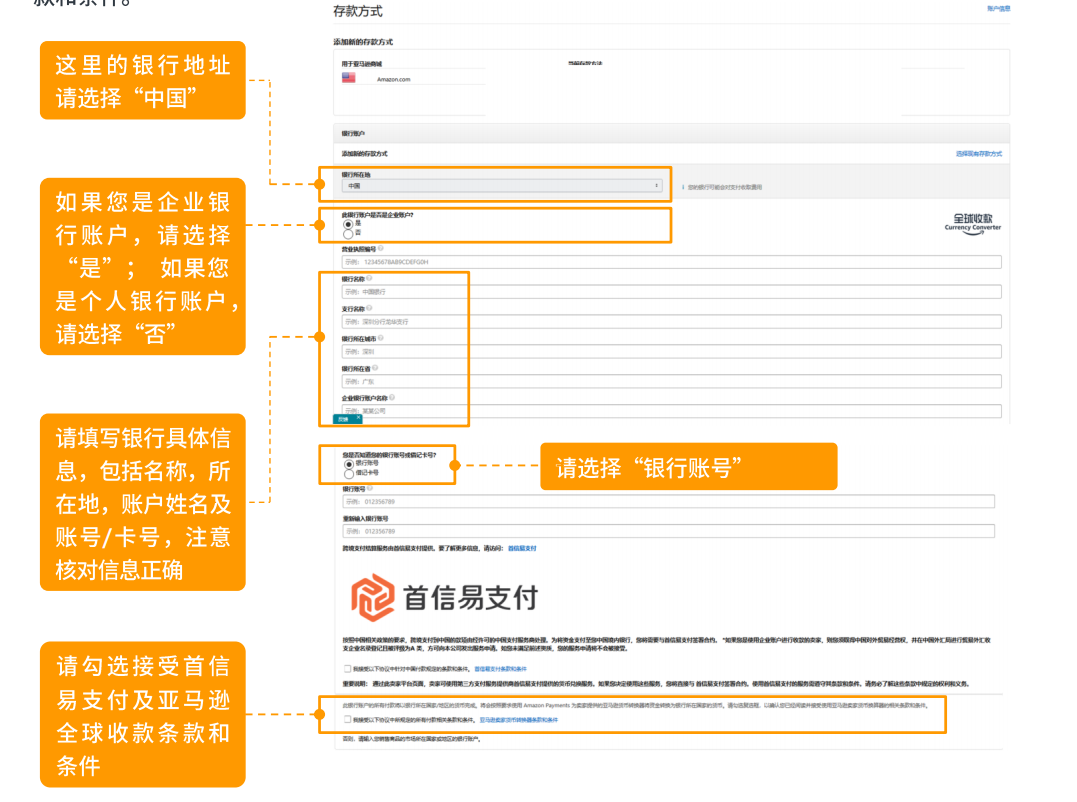Select the 银行账号 radio option
This screenshot has height=802, width=1077.
pos(348,463)
